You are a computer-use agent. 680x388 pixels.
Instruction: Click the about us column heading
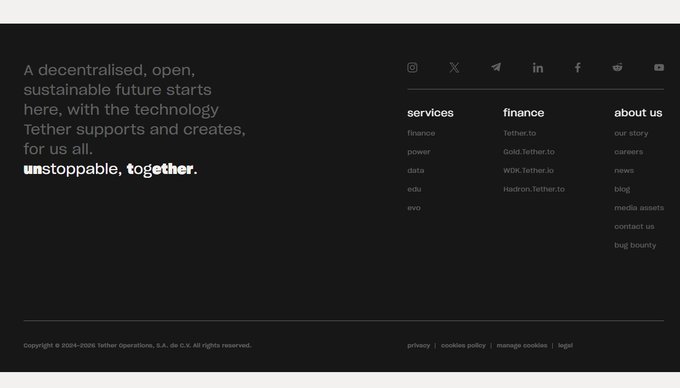(x=638, y=113)
